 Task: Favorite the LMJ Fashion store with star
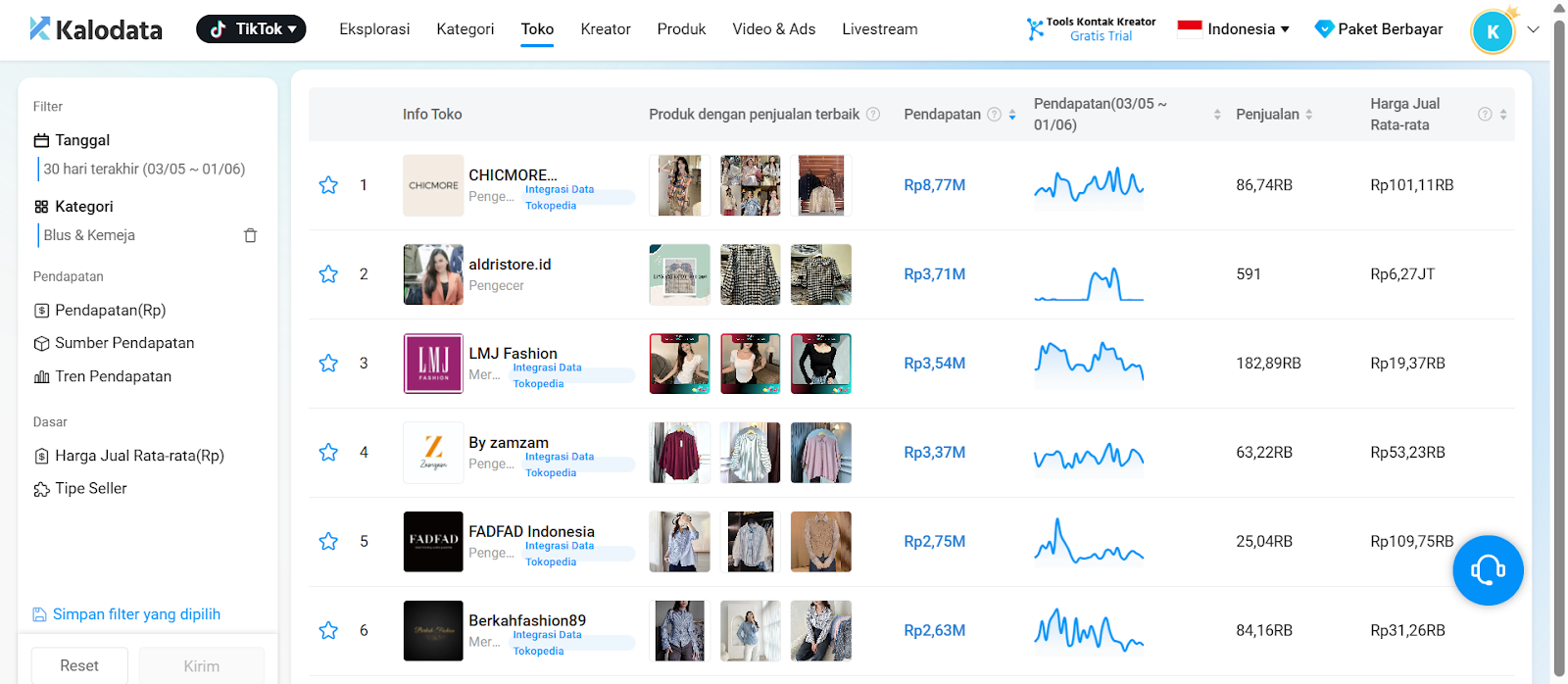[328, 364]
